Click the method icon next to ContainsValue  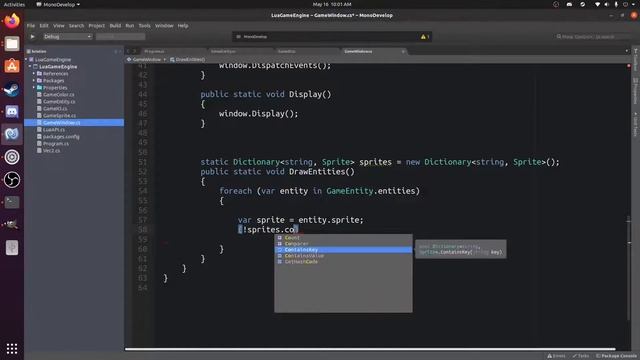point(280,256)
